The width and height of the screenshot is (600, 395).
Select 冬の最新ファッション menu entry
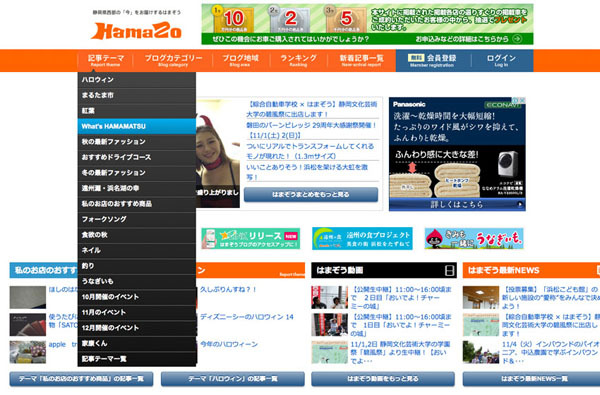pos(137,173)
